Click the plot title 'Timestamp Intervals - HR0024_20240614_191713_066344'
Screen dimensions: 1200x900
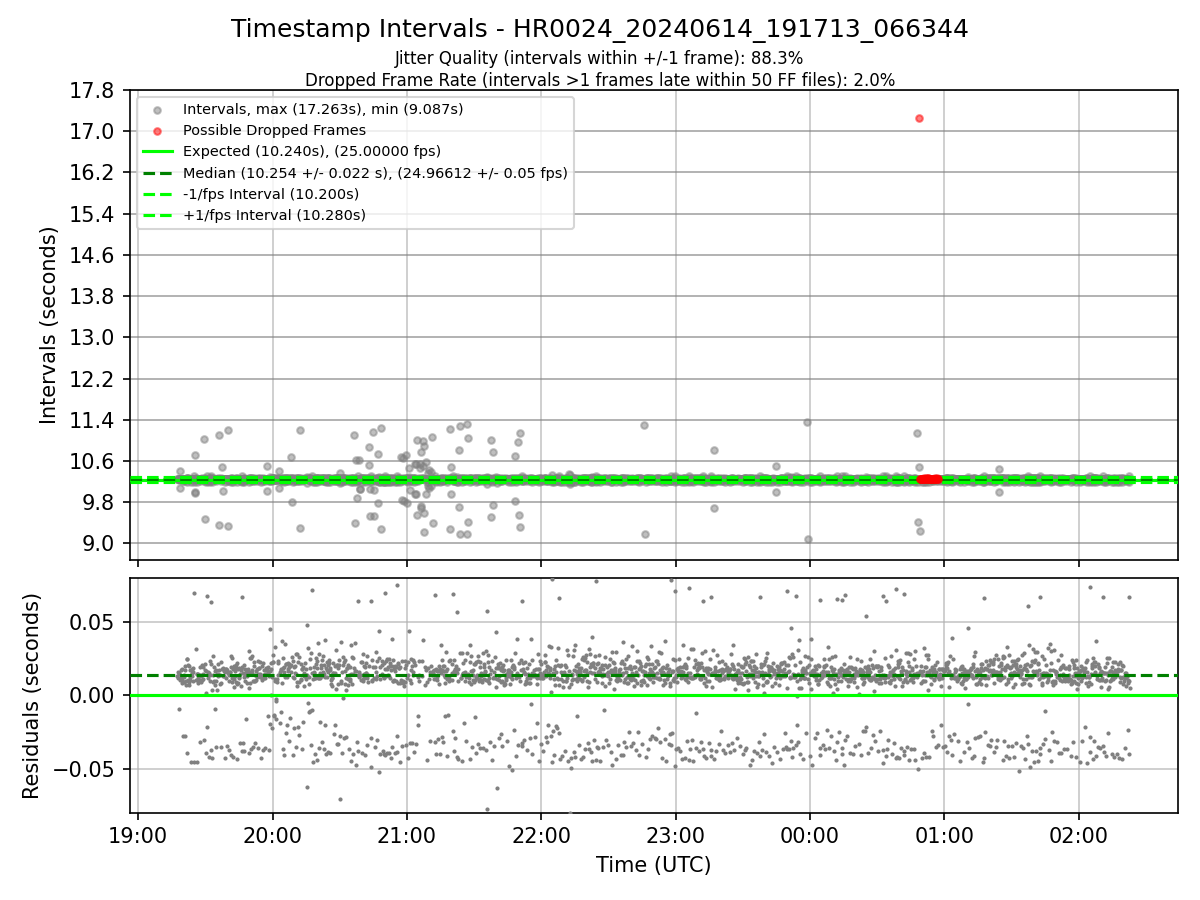599,29
